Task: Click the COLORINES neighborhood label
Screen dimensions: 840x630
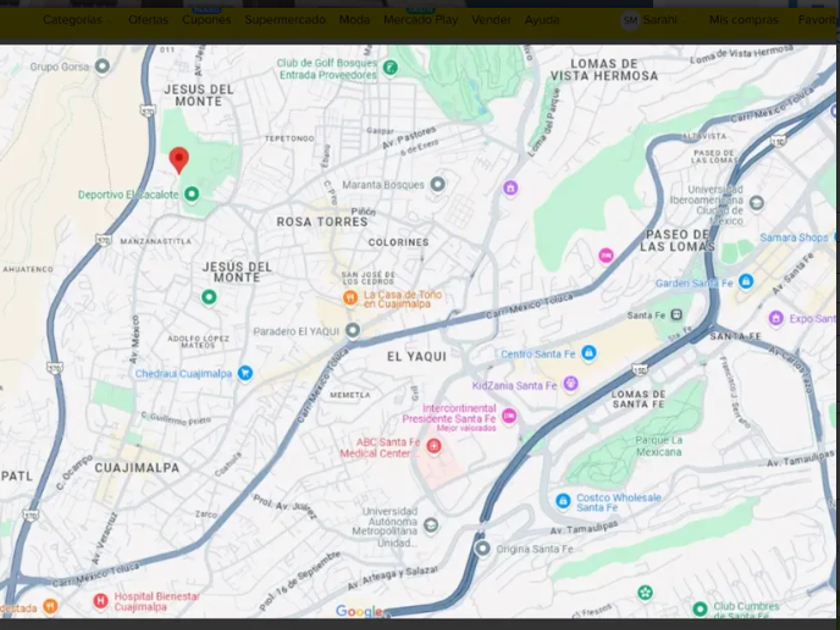Action: [399, 243]
